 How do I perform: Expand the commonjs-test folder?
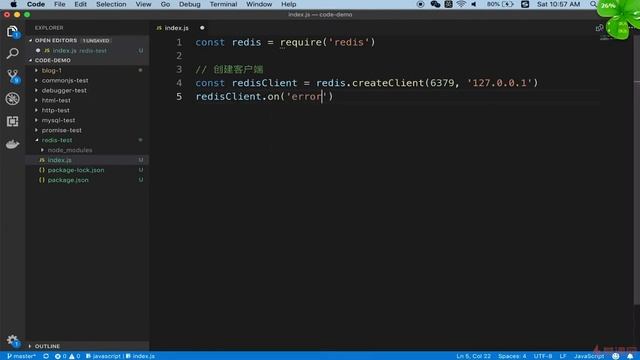(65, 80)
